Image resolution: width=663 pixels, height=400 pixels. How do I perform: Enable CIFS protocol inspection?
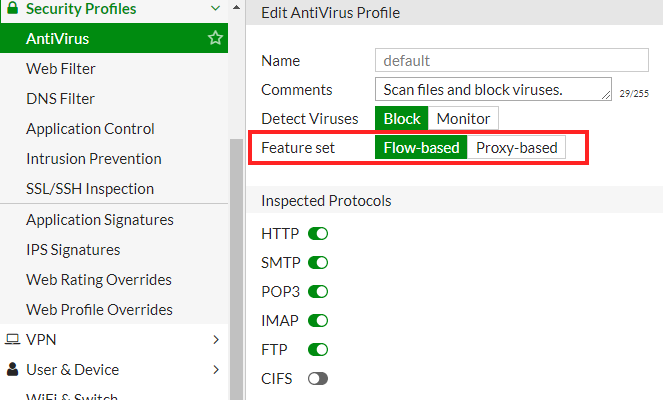[318, 379]
